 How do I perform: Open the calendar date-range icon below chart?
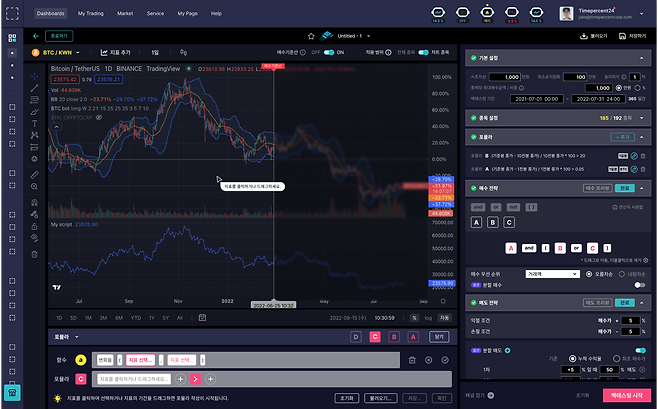point(202,317)
